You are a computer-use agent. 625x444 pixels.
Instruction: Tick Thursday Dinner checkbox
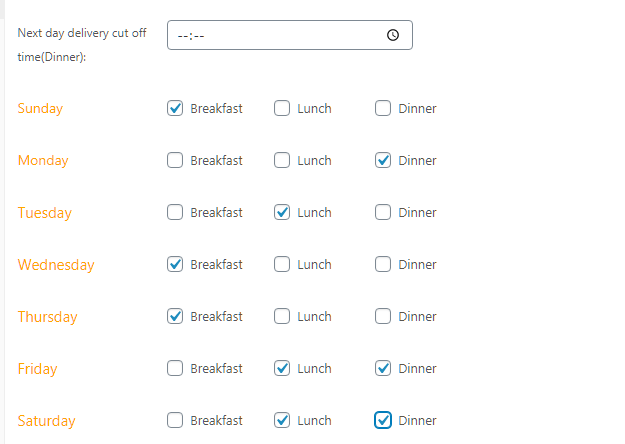point(383,316)
